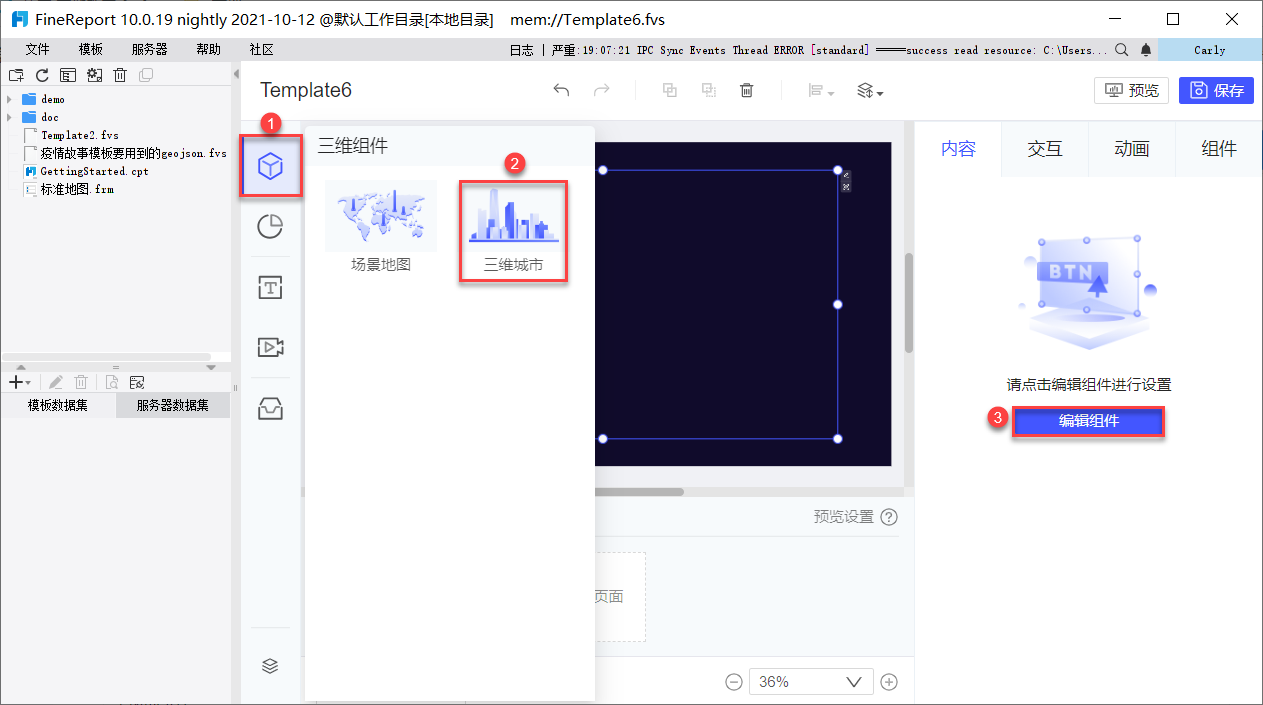Screen dimensions: 1263x705
Task: Click the canvas horizontal scrollbar
Action: 639,492
